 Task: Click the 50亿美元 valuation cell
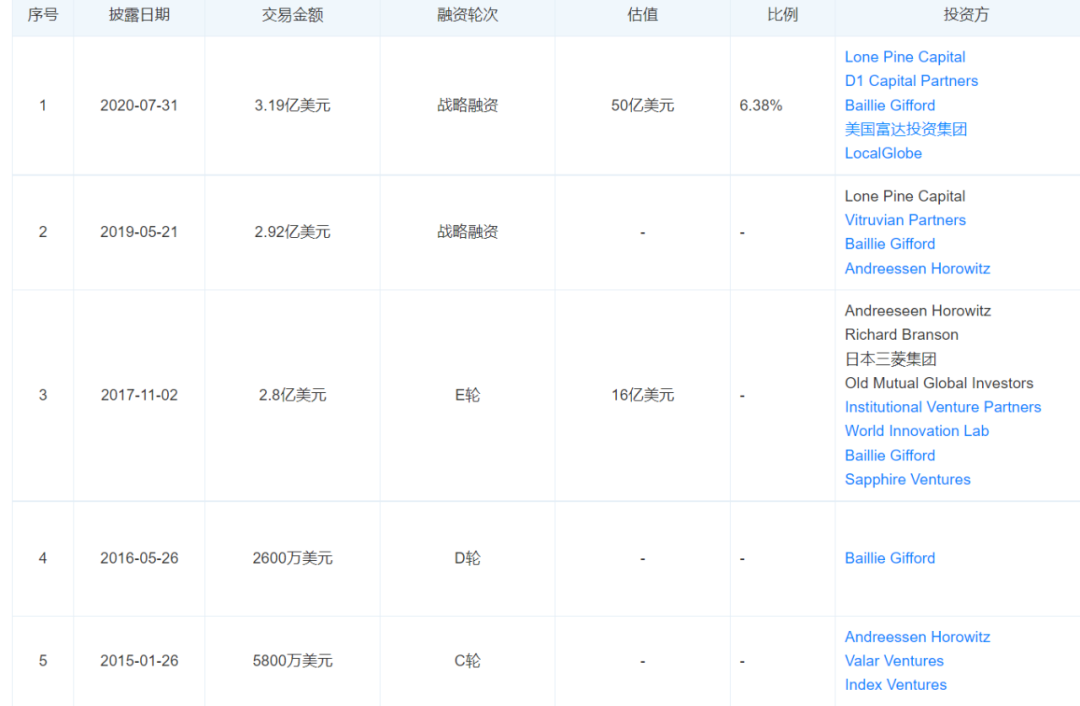point(643,105)
